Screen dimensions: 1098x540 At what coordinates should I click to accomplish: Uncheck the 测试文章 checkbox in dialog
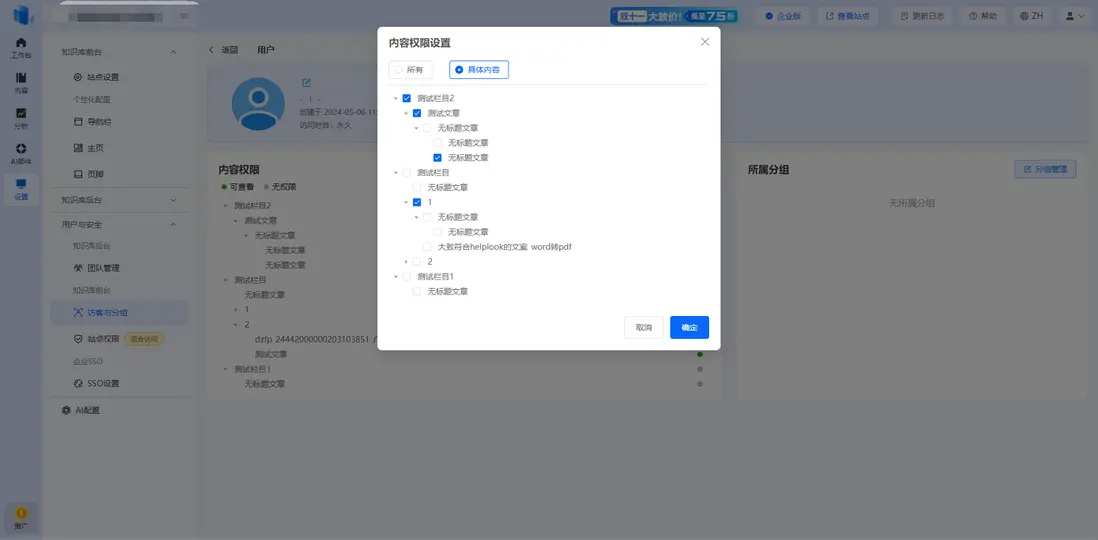pos(417,113)
